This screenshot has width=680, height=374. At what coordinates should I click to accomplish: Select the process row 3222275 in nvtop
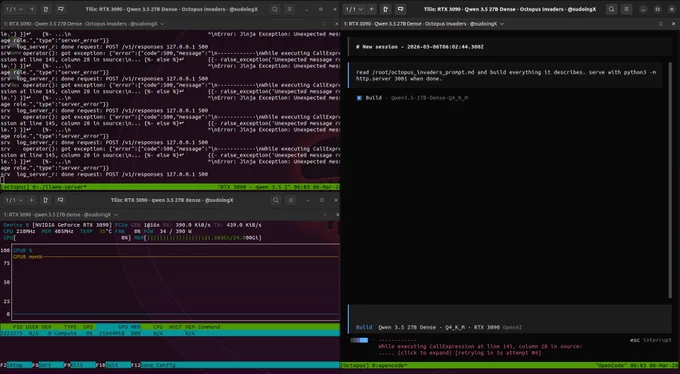click(x=170, y=333)
